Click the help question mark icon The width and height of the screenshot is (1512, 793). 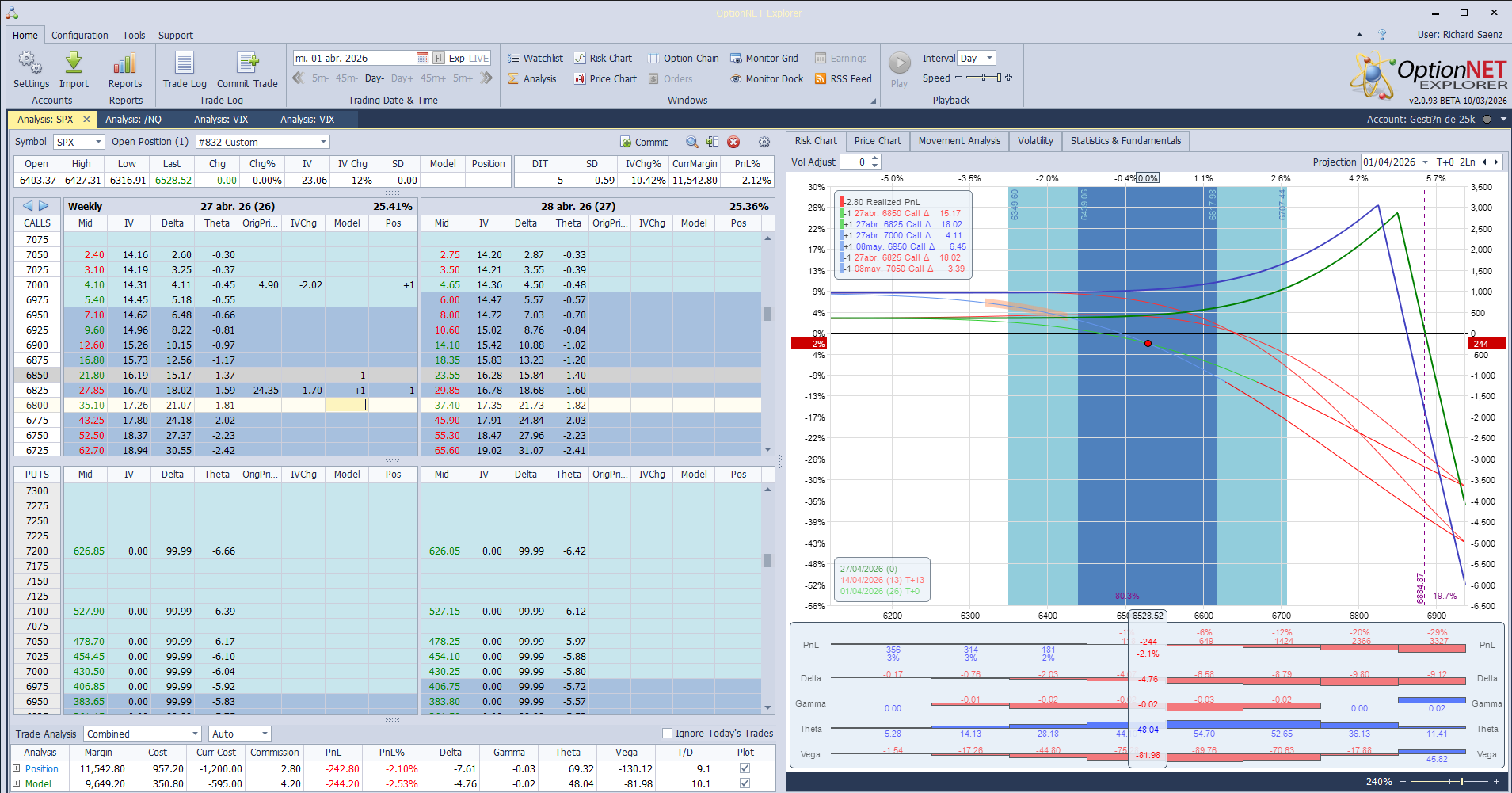[x=1382, y=35]
